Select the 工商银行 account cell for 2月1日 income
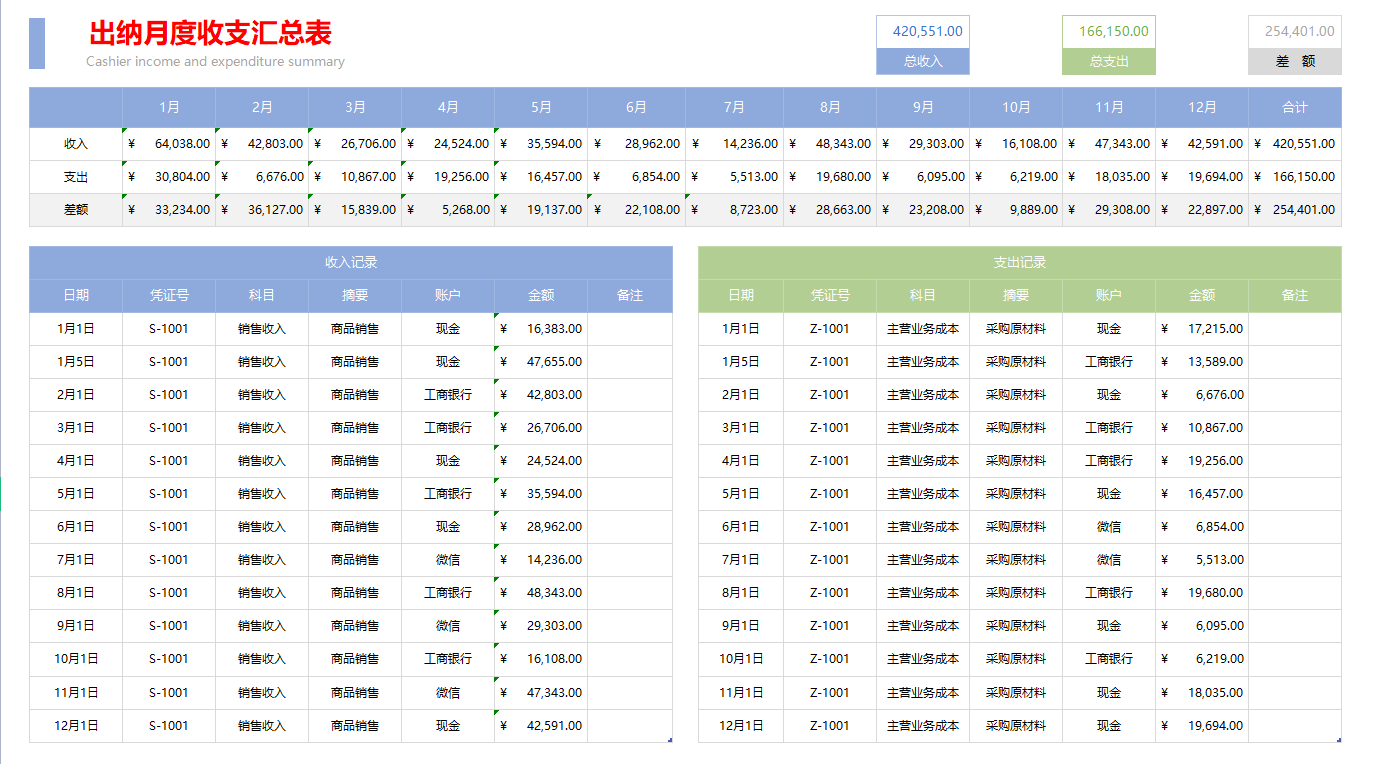Image resolution: width=1380 pixels, height=764 pixels. [x=447, y=394]
